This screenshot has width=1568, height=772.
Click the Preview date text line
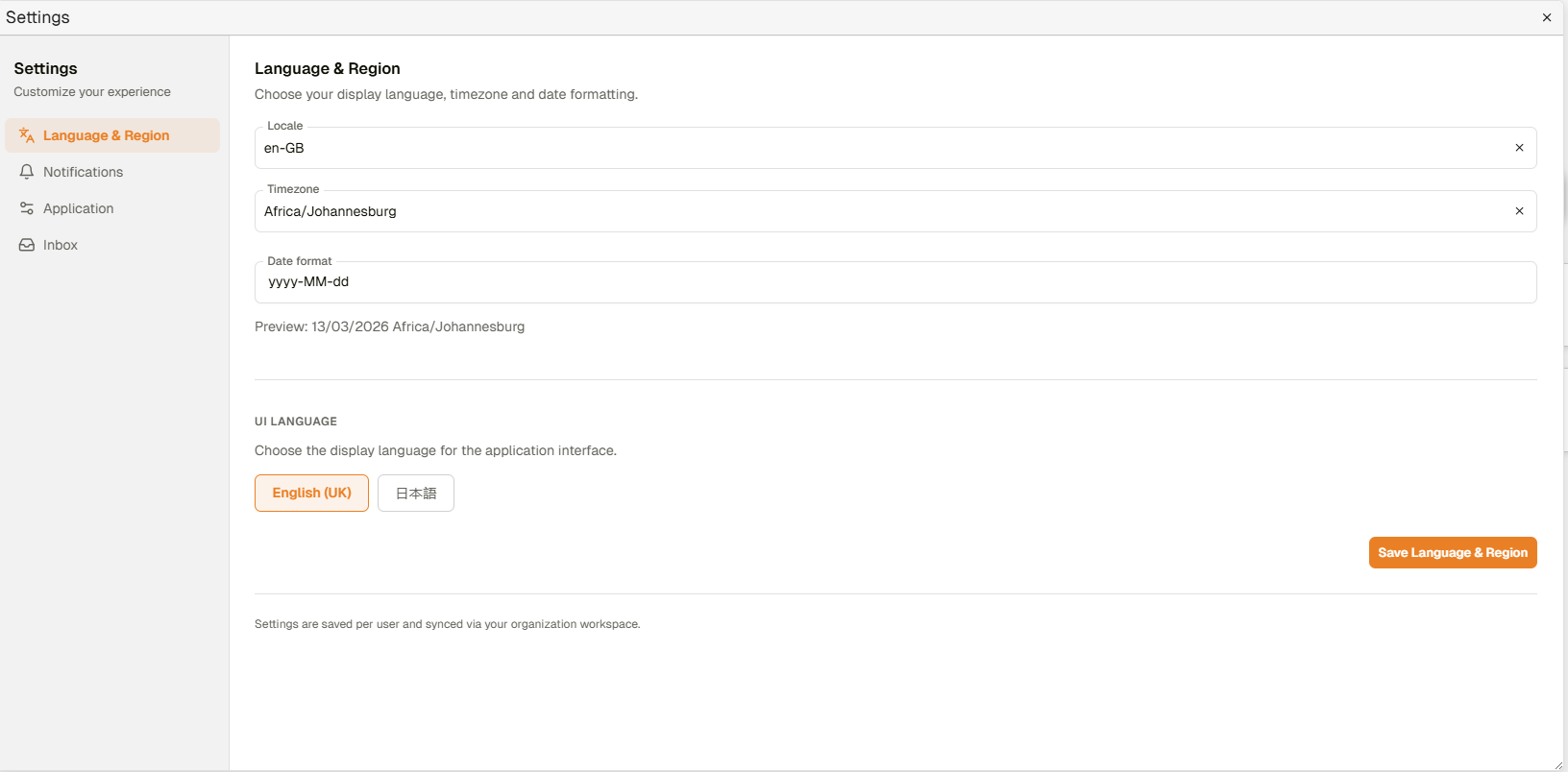pyautogui.click(x=389, y=326)
